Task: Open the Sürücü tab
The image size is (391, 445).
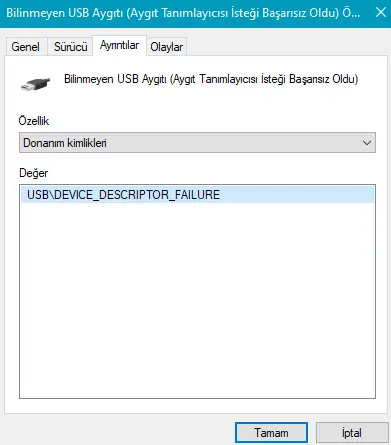Action: tap(70, 47)
